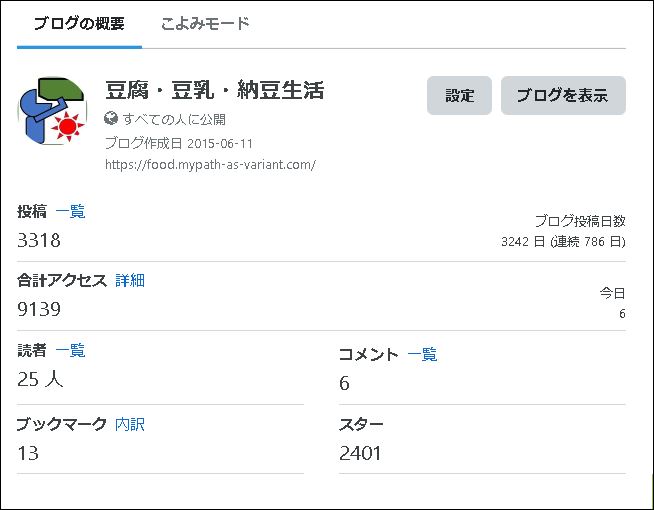654x510 pixels.
Task: Open the こよみモード tab
Action: click(205, 24)
